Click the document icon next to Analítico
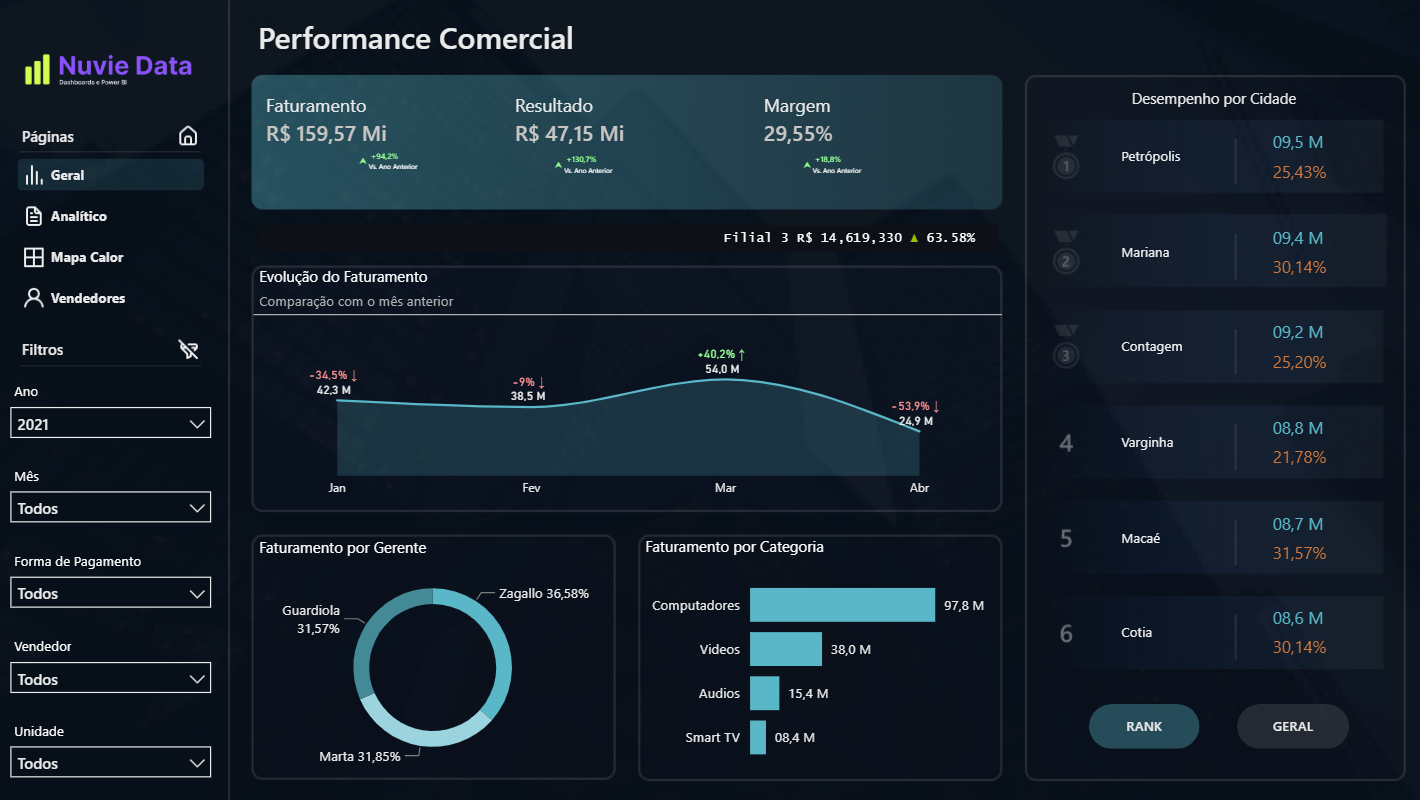Screen dimensions: 1420x800 (x=34, y=216)
